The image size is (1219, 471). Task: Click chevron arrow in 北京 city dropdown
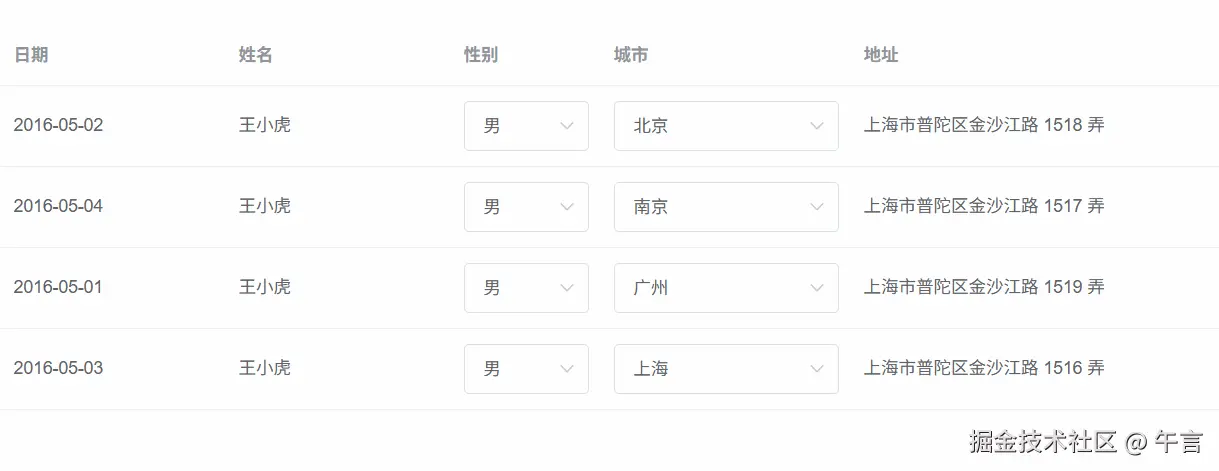(x=817, y=126)
